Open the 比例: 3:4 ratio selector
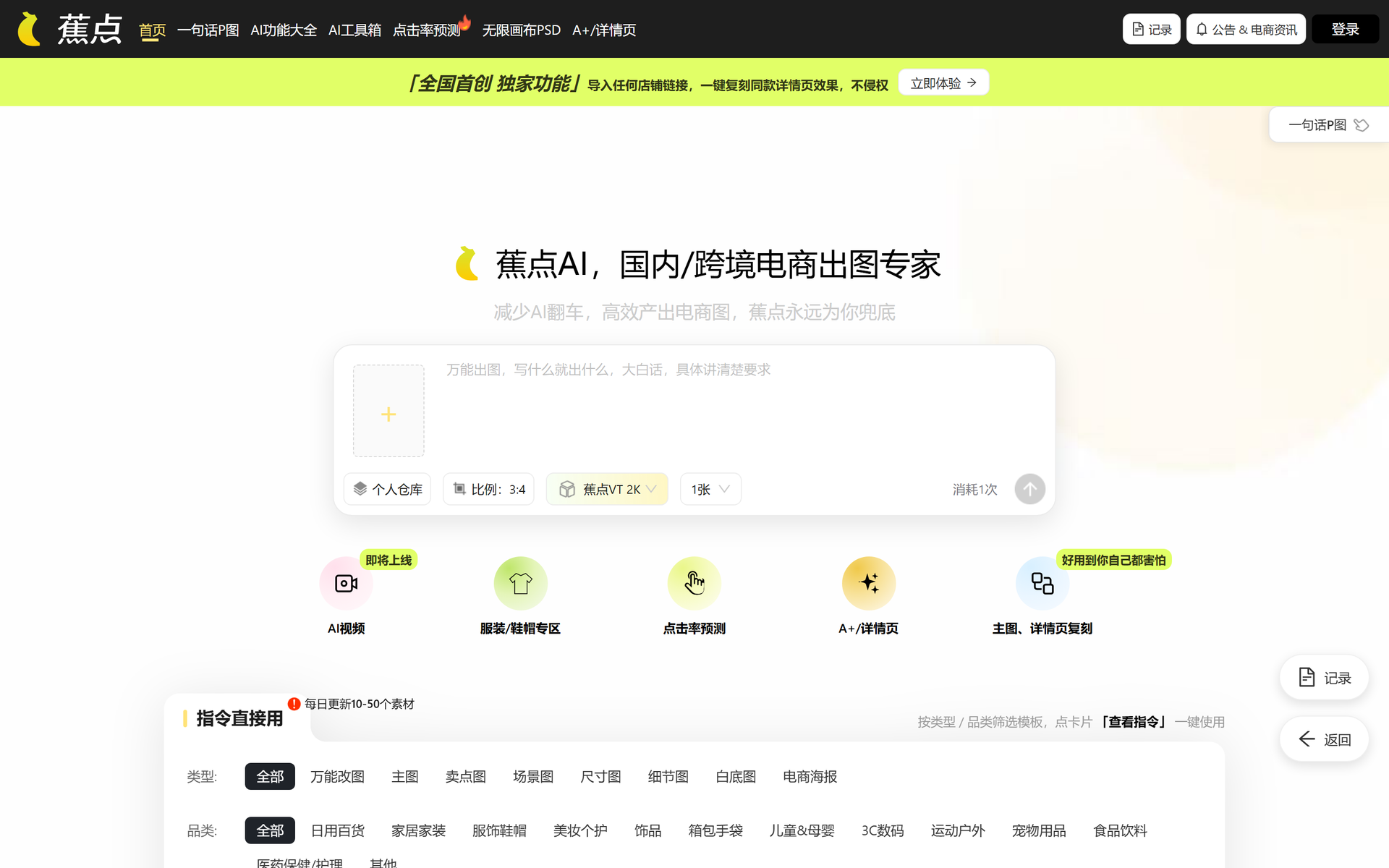1389x868 pixels. click(x=488, y=489)
